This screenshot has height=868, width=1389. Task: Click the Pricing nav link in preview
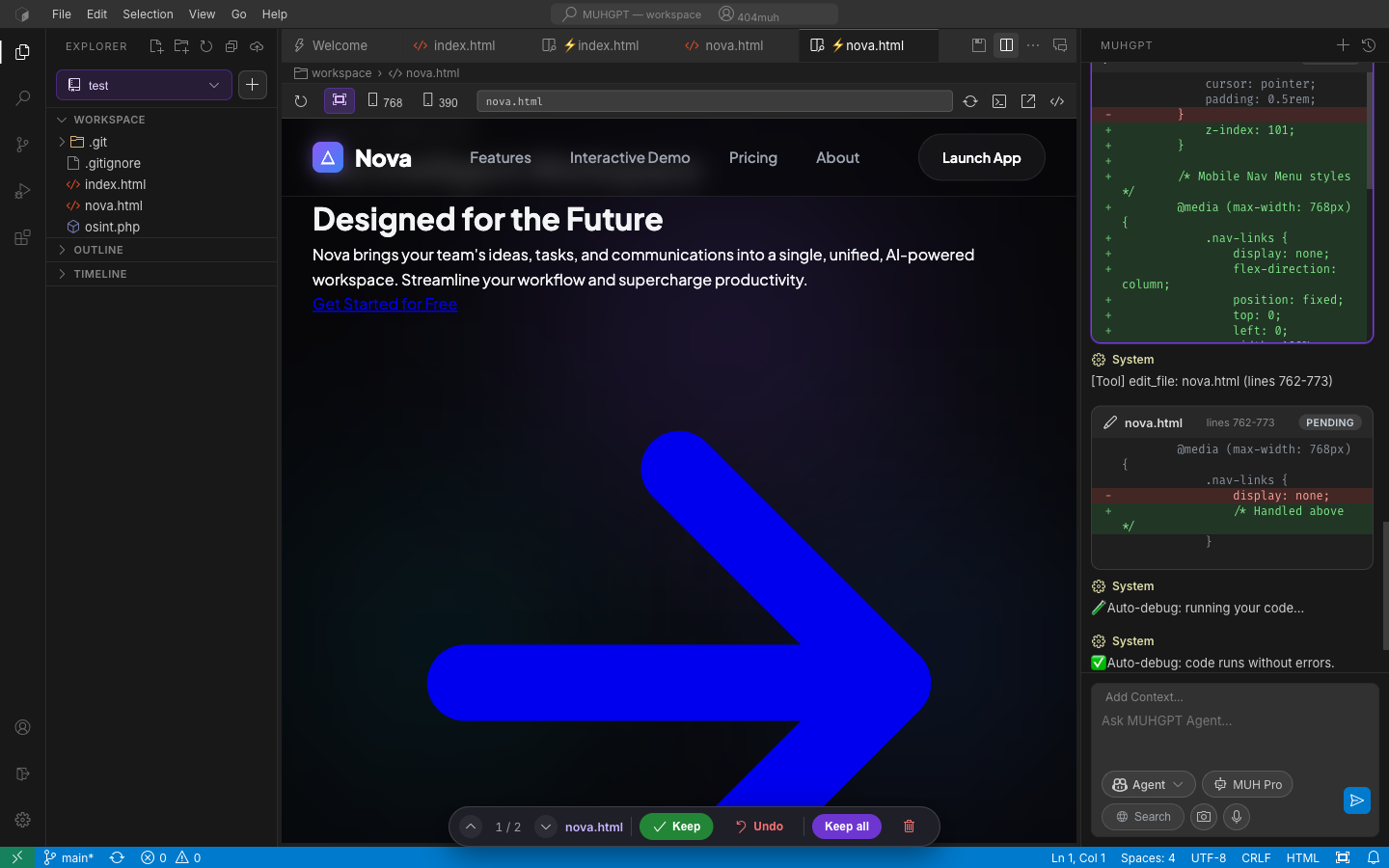tap(753, 158)
